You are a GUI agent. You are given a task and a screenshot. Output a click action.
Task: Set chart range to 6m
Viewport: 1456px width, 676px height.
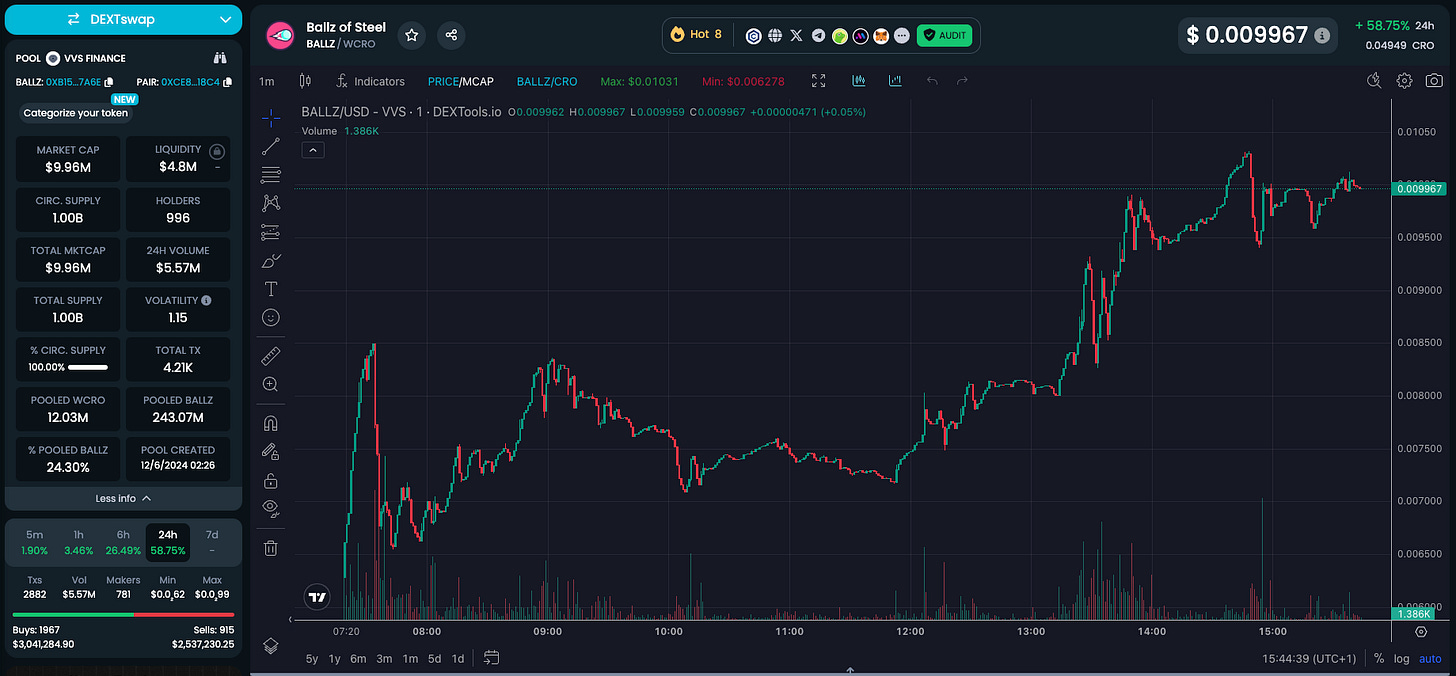(358, 658)
